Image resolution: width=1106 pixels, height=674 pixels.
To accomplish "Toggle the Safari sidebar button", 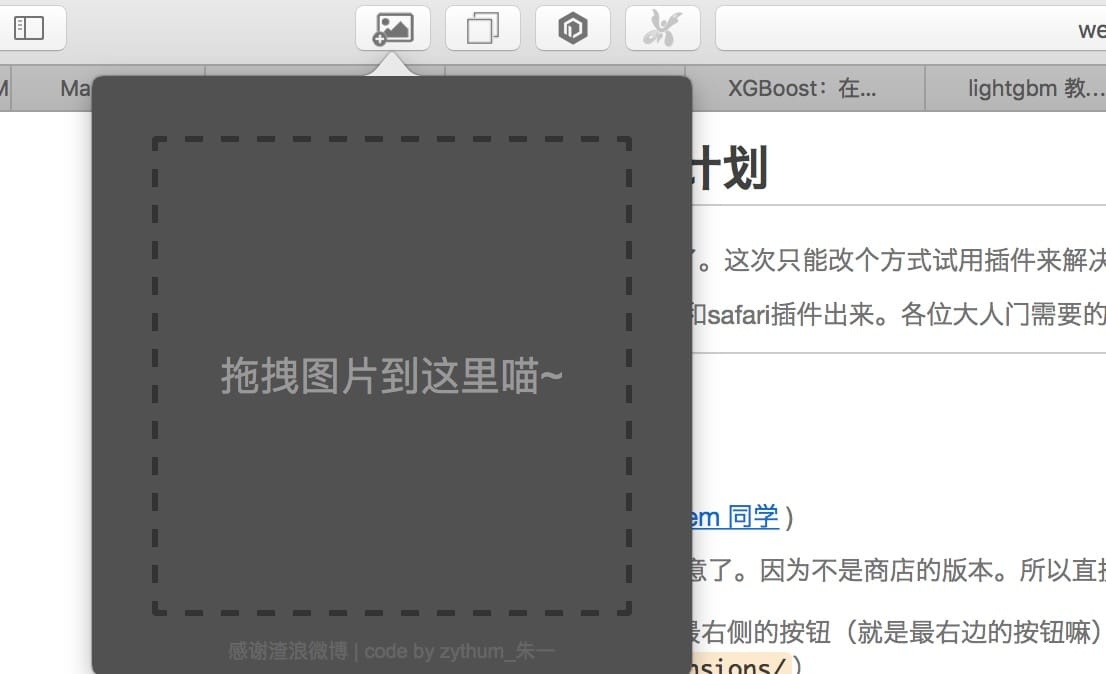I will [29, 28].
